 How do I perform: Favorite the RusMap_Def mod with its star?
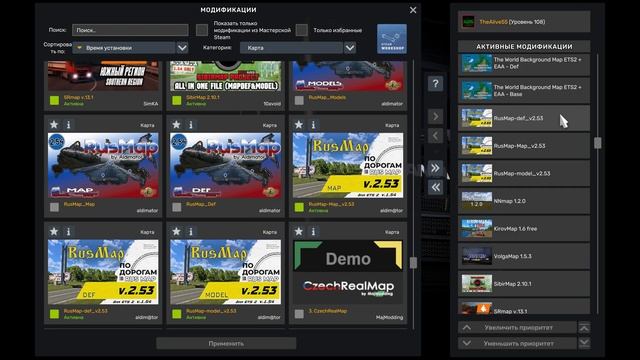click(176, 124)
